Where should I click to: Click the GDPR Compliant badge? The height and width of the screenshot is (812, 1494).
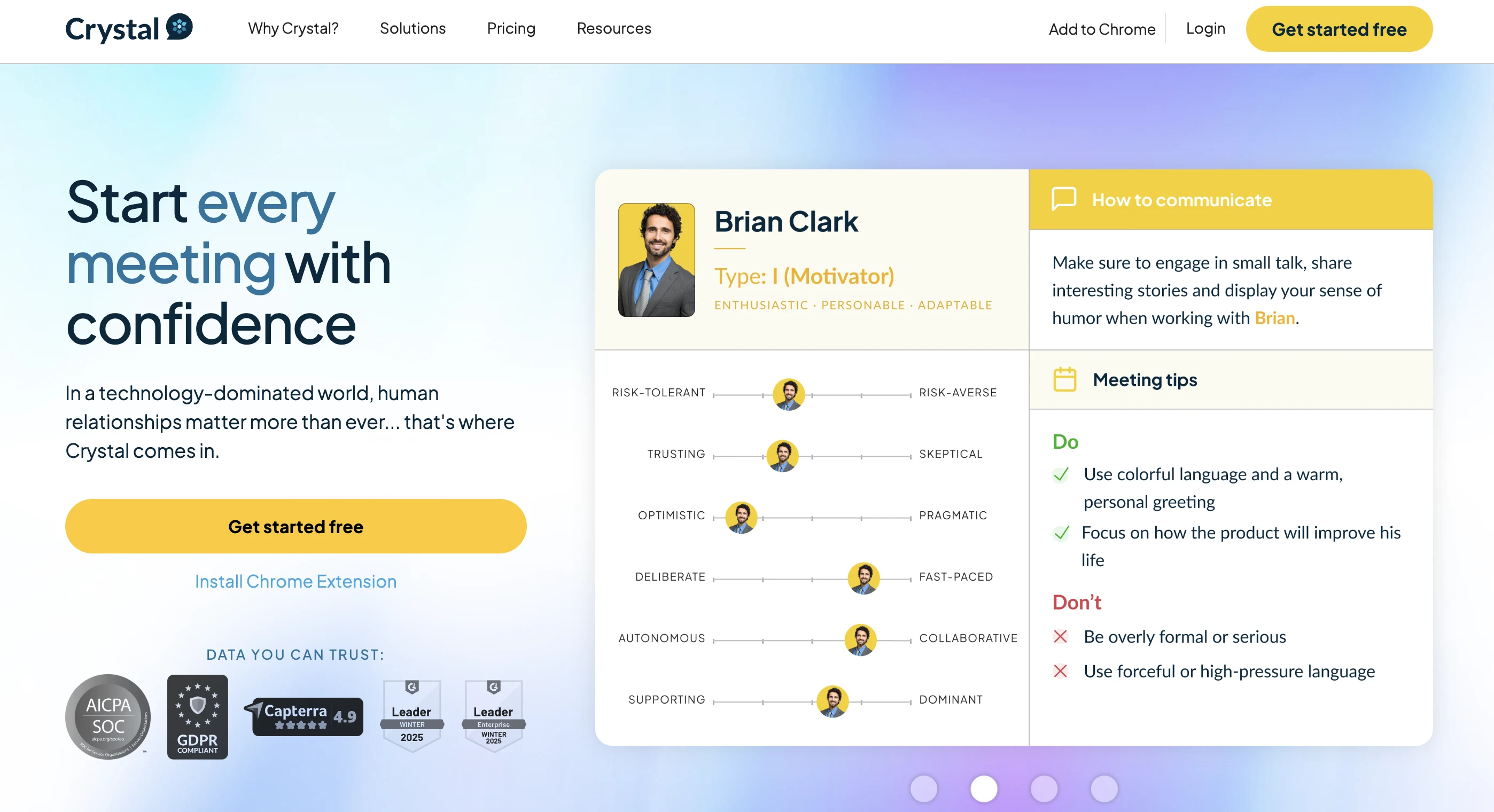click(197, 717)
